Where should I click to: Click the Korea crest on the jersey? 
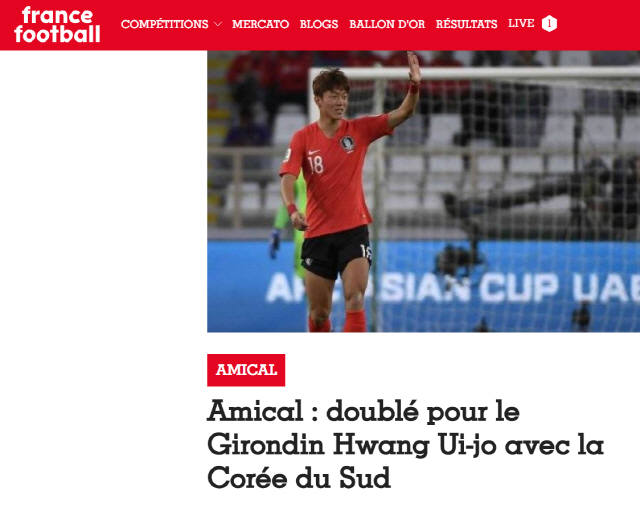coord(347,144)
